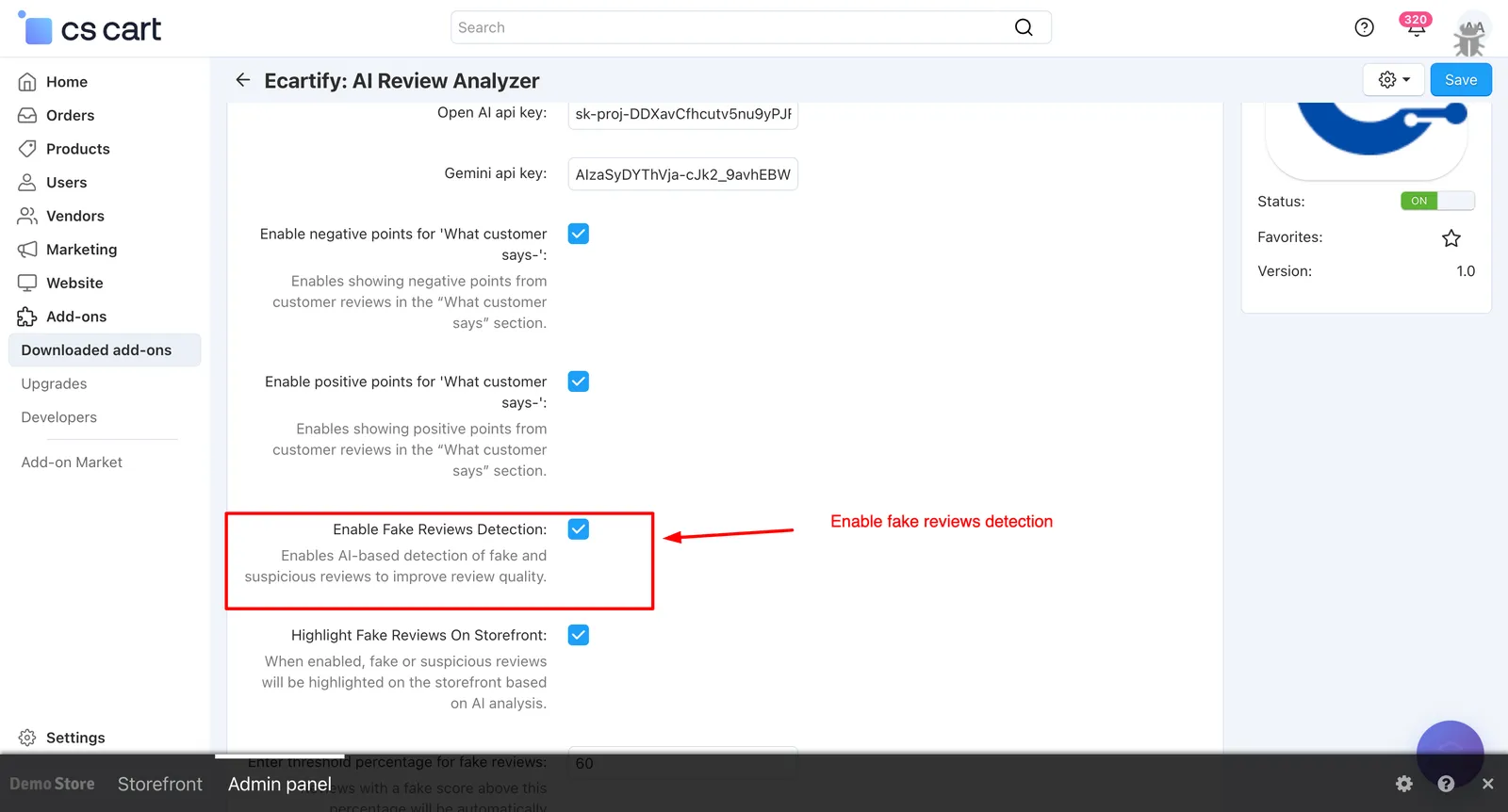Open the Add-on Market menu item
This screenshot has height=812, width=1508.
tap(72, 463)
